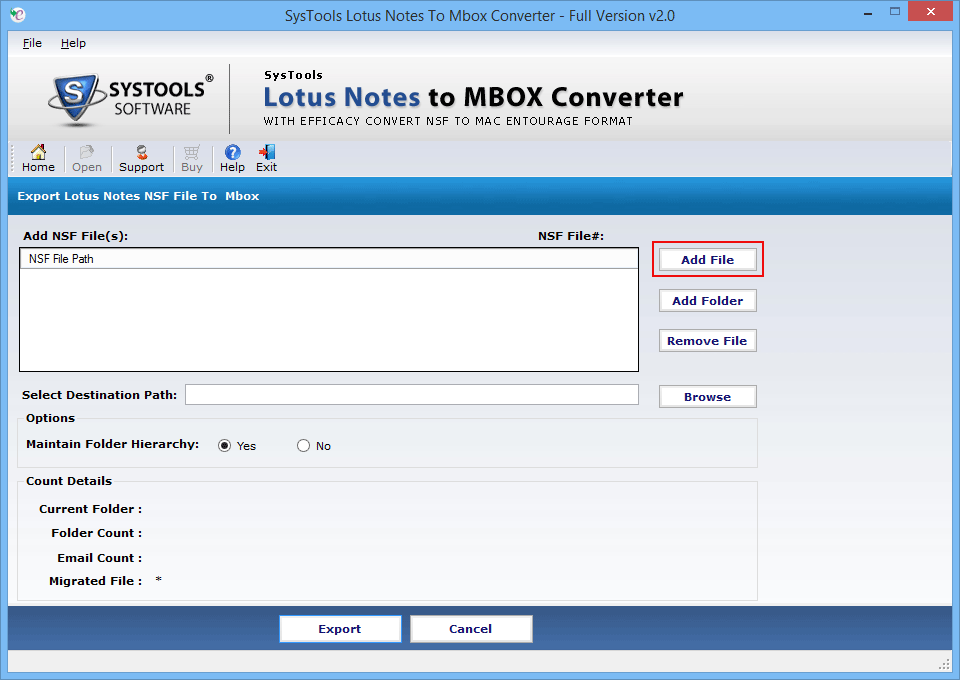Click the Exit toolbar icon
The height and width of the screenshot is (680, 960).
(x=266, y=159)
